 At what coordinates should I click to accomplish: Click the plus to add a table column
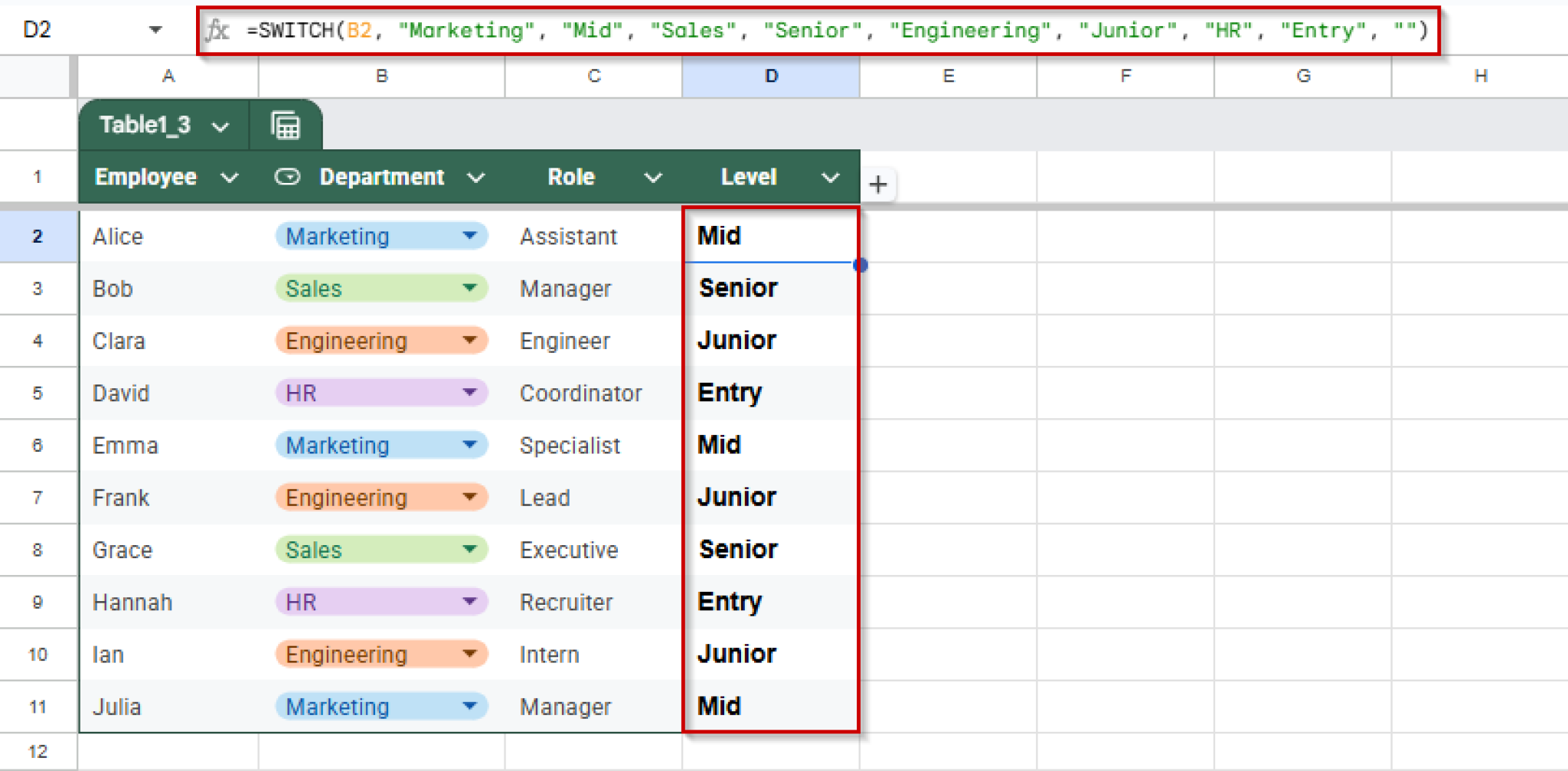(x=878, y=184)
